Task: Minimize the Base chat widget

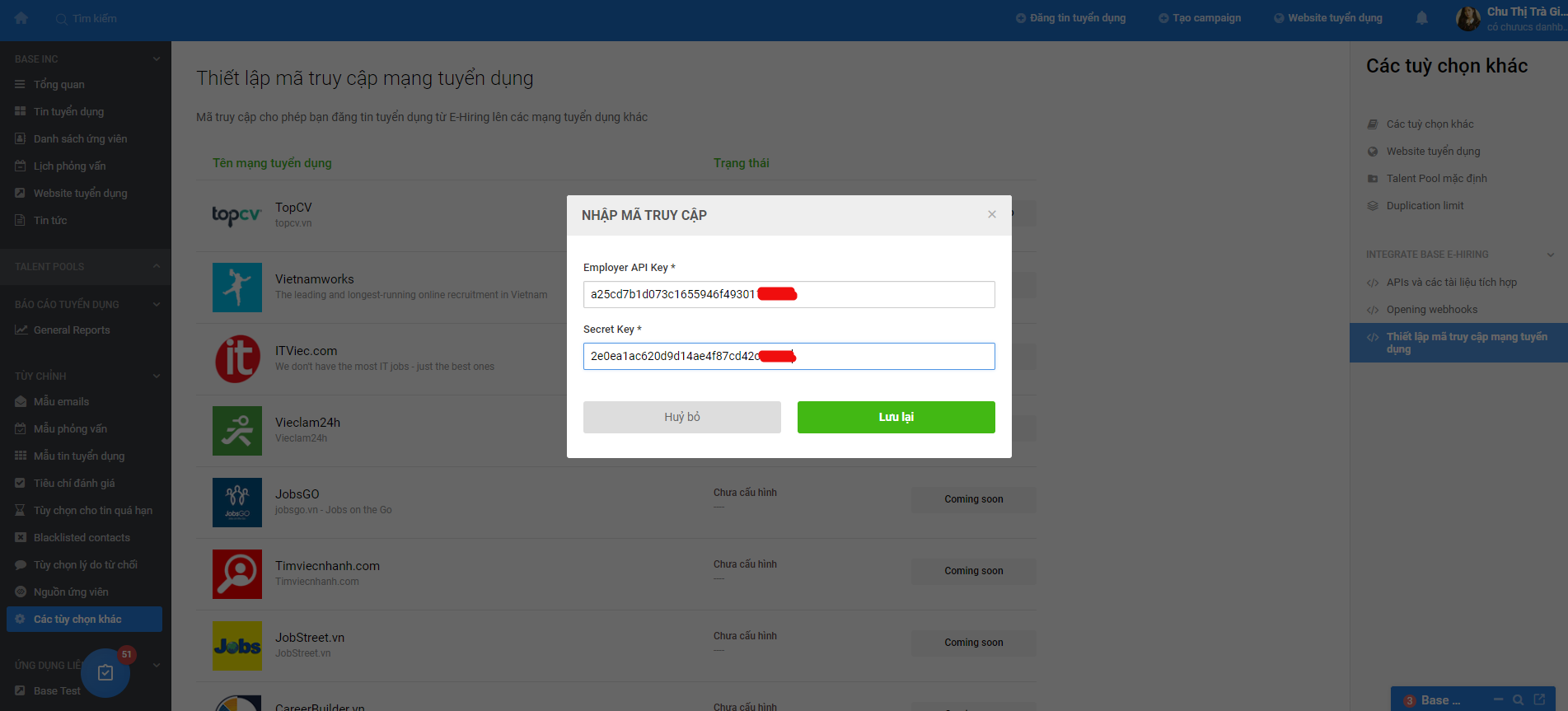Action: 1498,699
